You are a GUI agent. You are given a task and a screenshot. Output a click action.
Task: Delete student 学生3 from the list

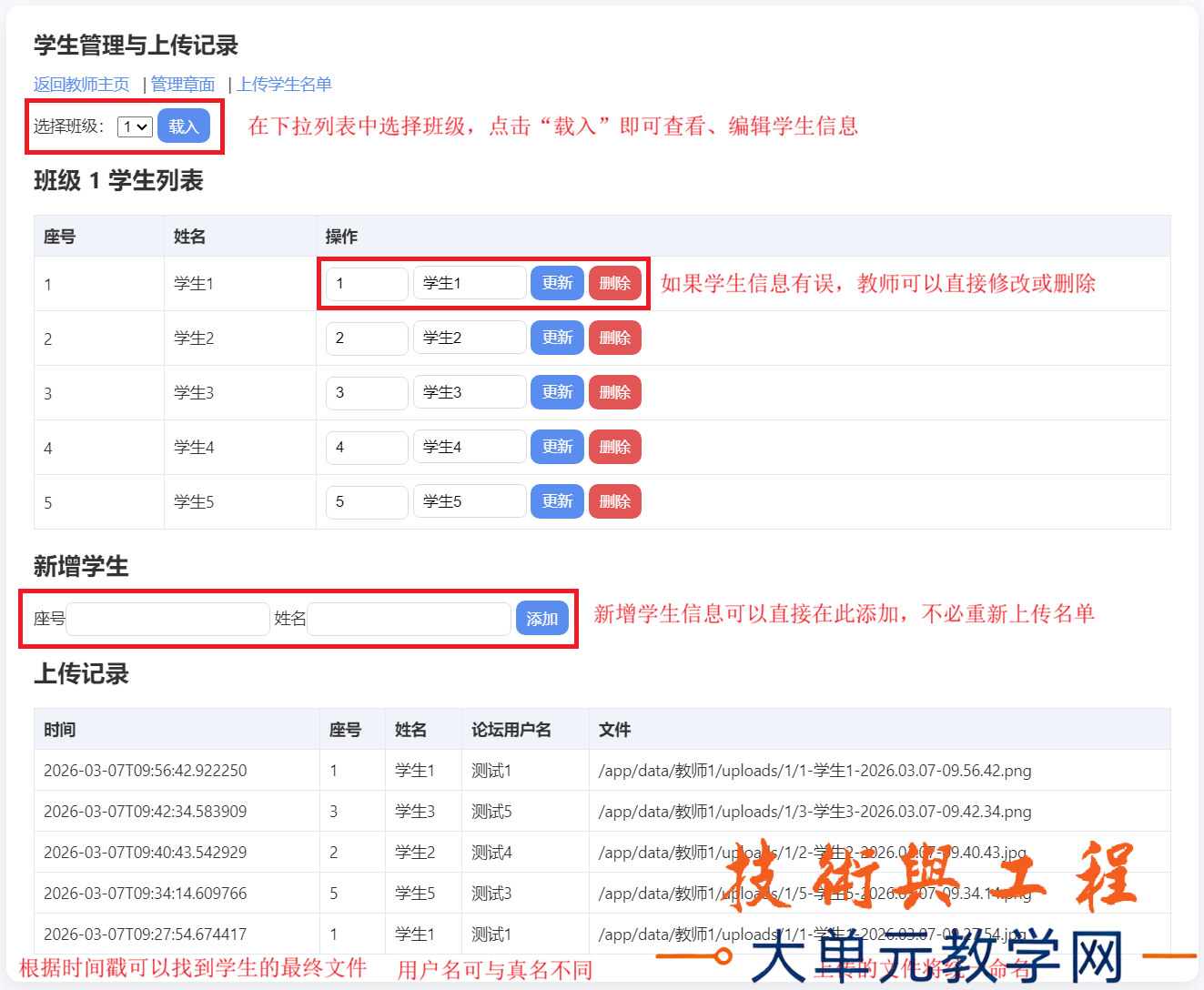click(614, 391)
